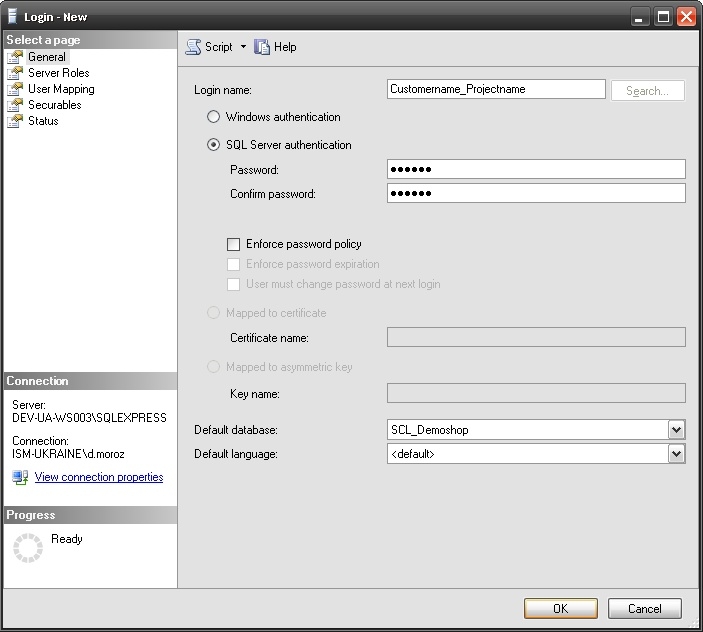The height and width of the screenshot is (632, 703).
Task: Select Mapped to certificate radio button
Action: pos(213,313)
